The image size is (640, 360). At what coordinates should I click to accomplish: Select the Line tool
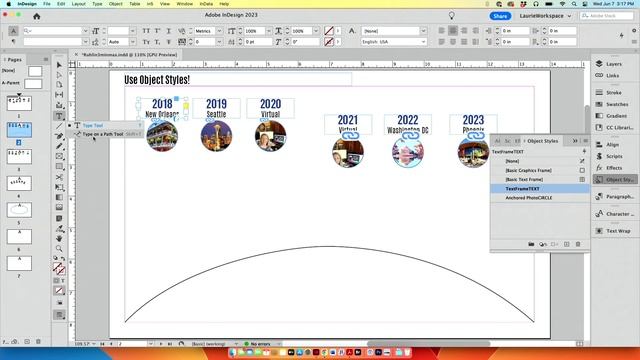pyautogui.click(x=59, y=126)
